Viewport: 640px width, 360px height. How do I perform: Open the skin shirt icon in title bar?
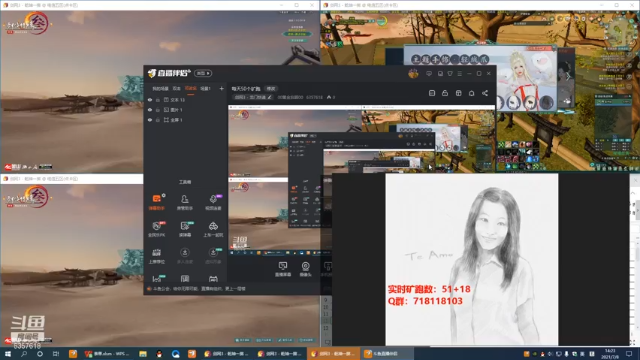click(450, 73)
